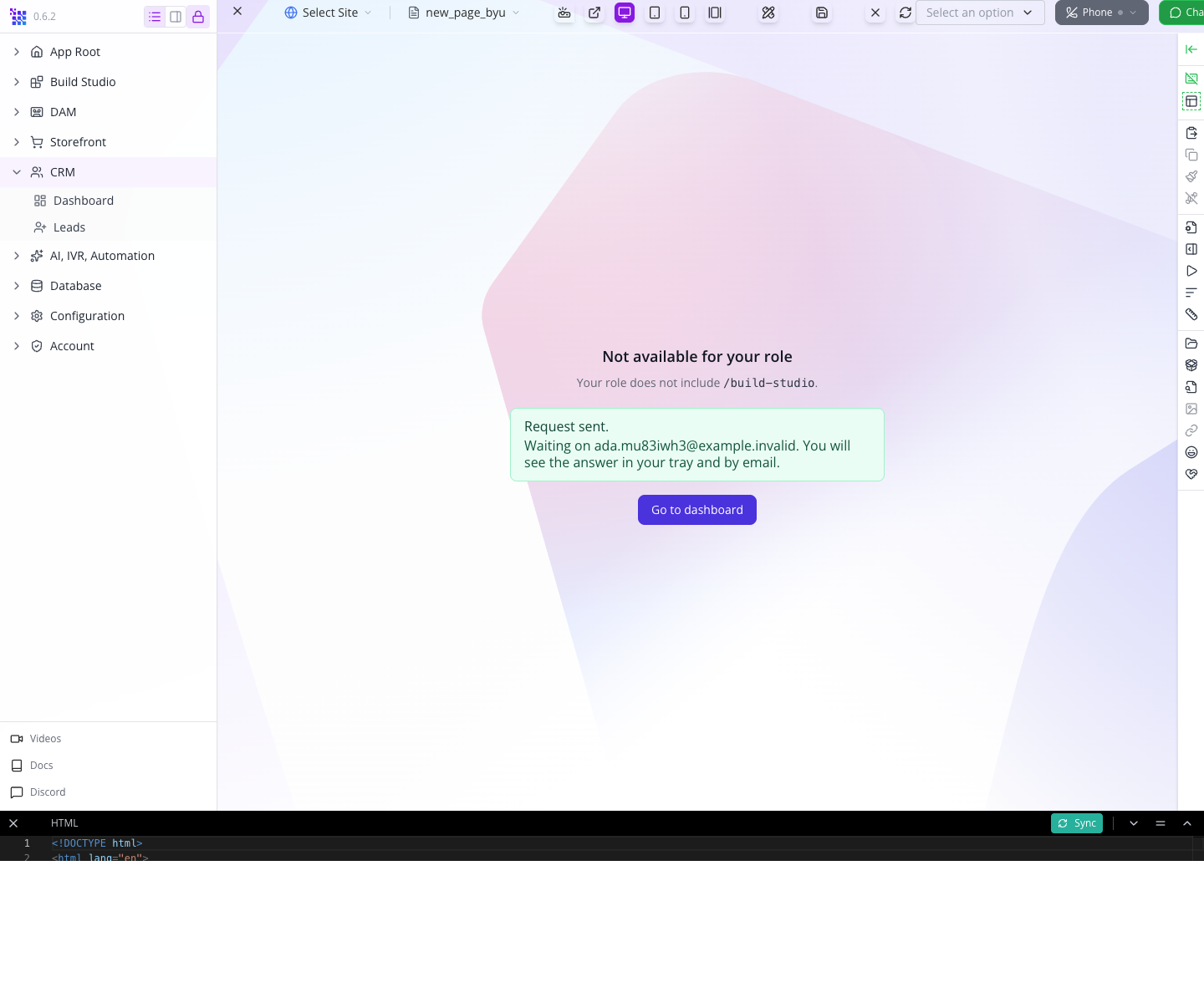Viewport: 1204px width, 1003px height.
Task: Open the Phone dropdown button
Action: click(x=1101, y=13)
